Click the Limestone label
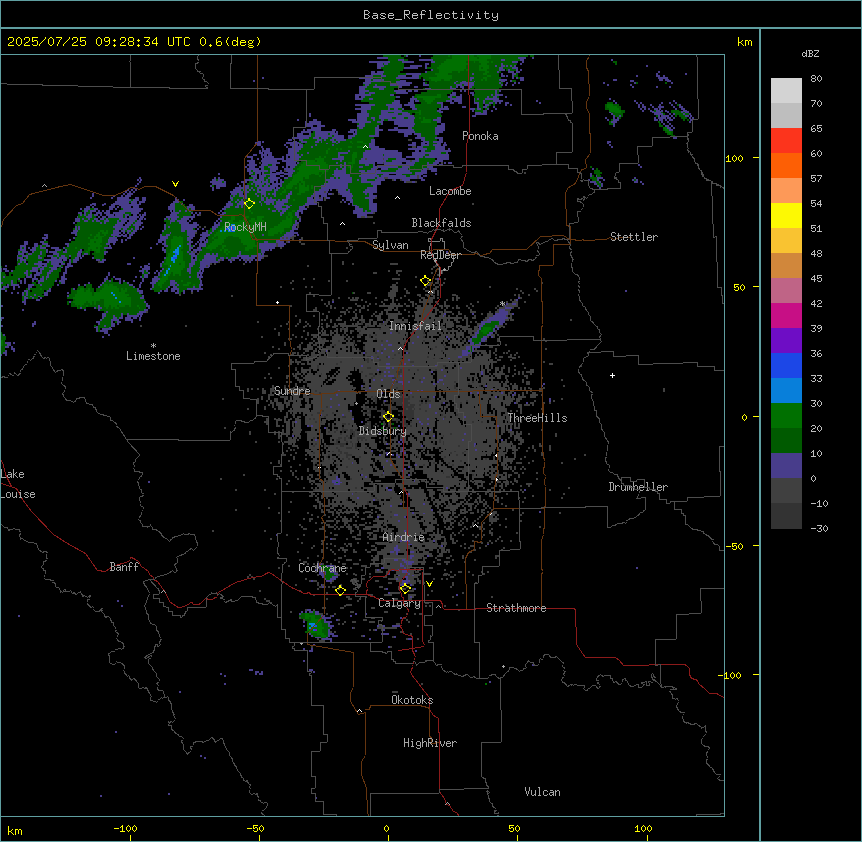 pyautogui.click(x=153, y=356)
